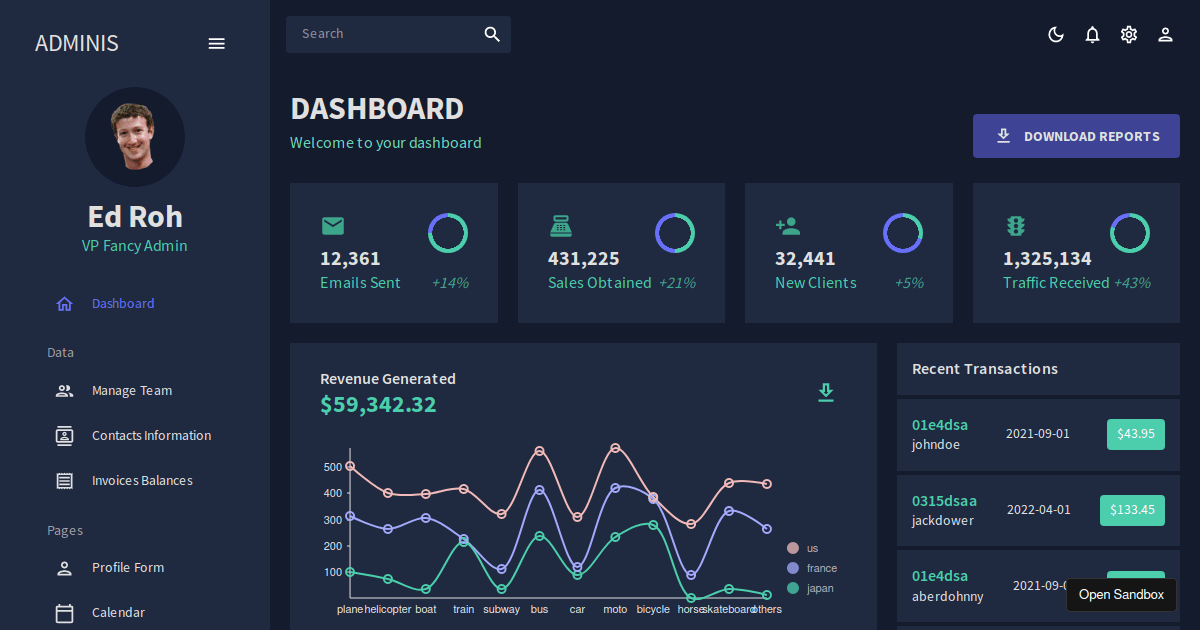Toggle the sidebar with the hamburger icon
This screenshot has height=630, width=1200.
point(216,43)
